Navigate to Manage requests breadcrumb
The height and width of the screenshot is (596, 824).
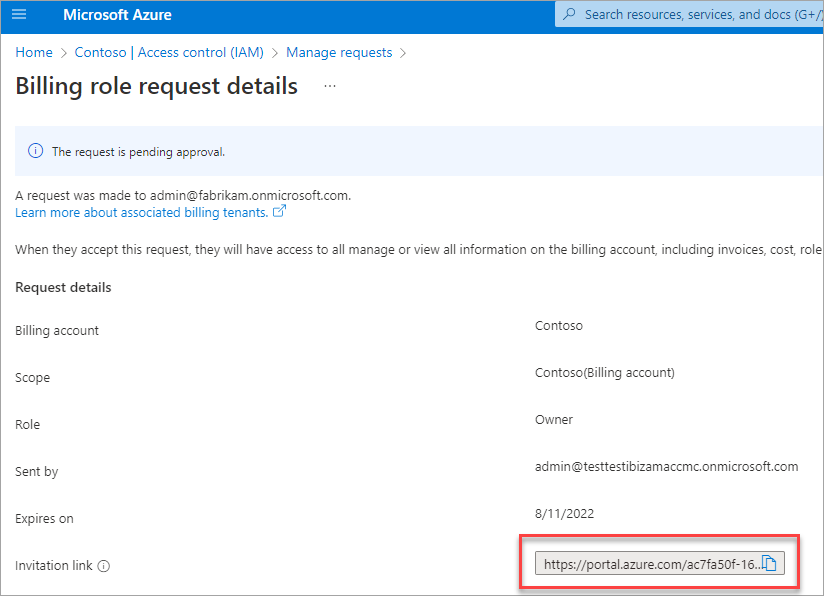tap(339, 53)
